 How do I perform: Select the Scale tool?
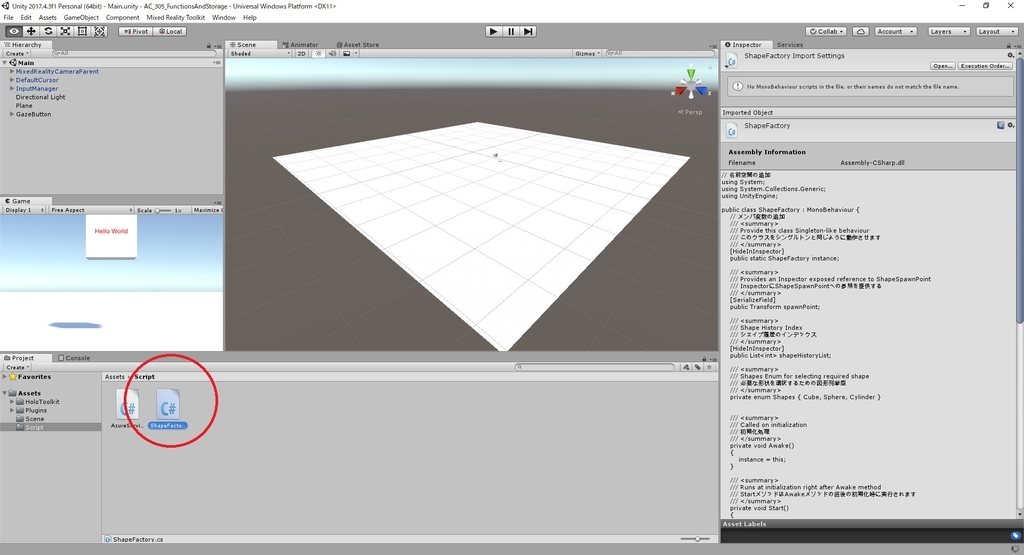65,31
